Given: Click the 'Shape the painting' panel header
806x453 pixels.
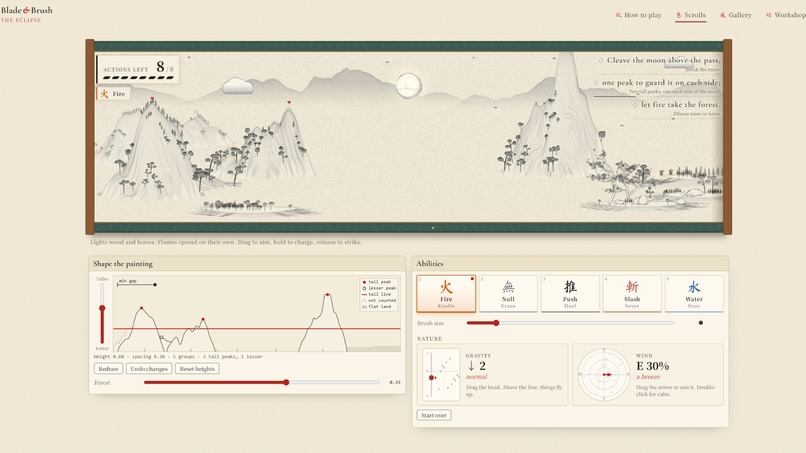Looking at the screenshot, I should pyautogui.click(x=247, y=264).
